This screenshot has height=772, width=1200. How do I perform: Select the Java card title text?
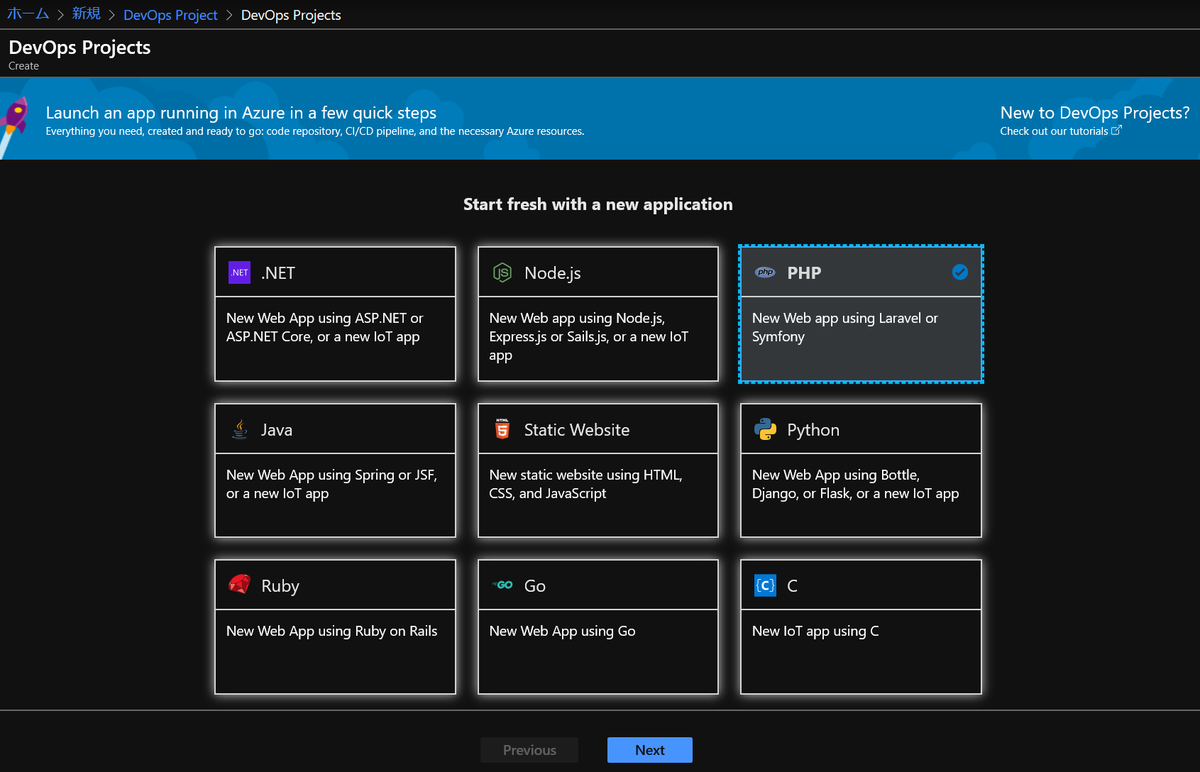pyautogui.click(x=277, y=430)
